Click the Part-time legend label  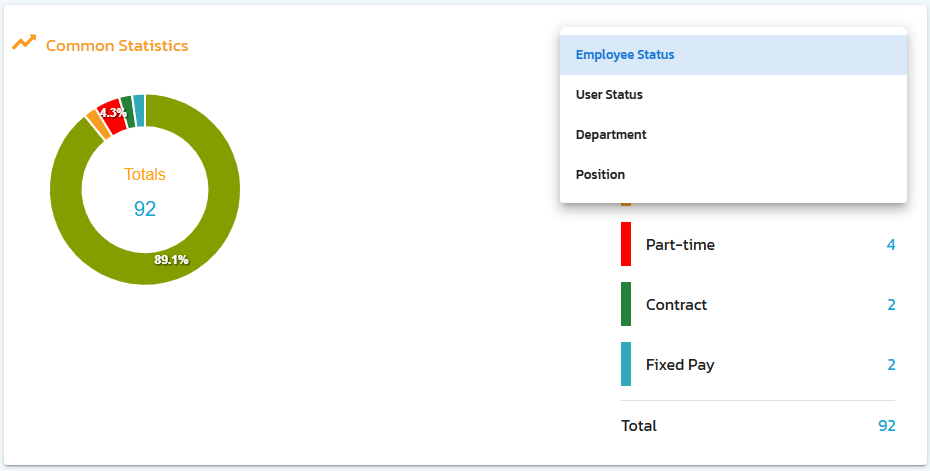[680, 245]
